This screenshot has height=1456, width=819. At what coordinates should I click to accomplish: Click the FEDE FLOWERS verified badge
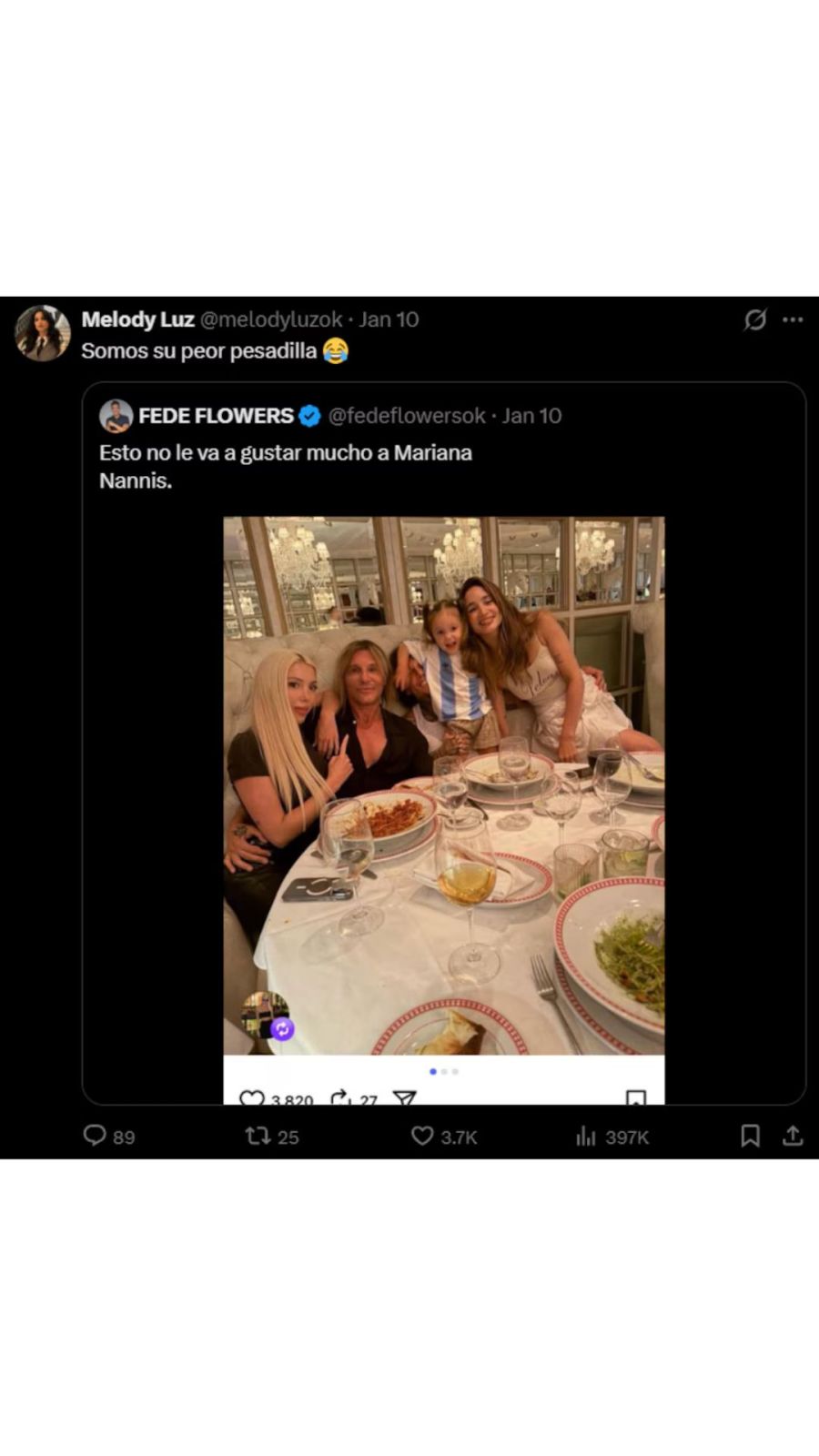pyautogui.click(x=309, y=416)
